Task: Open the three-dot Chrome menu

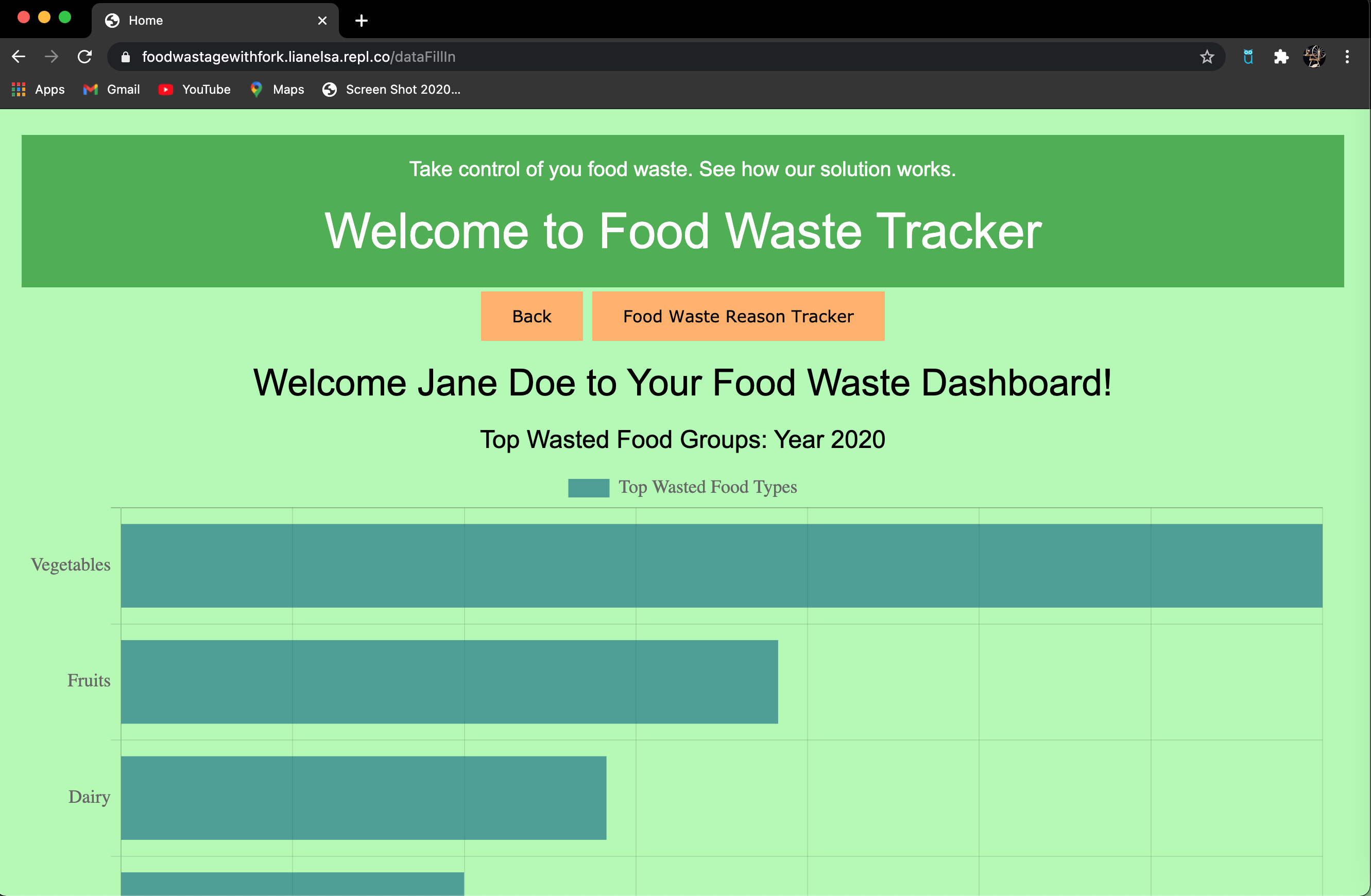Action: tap(1347, 57)
